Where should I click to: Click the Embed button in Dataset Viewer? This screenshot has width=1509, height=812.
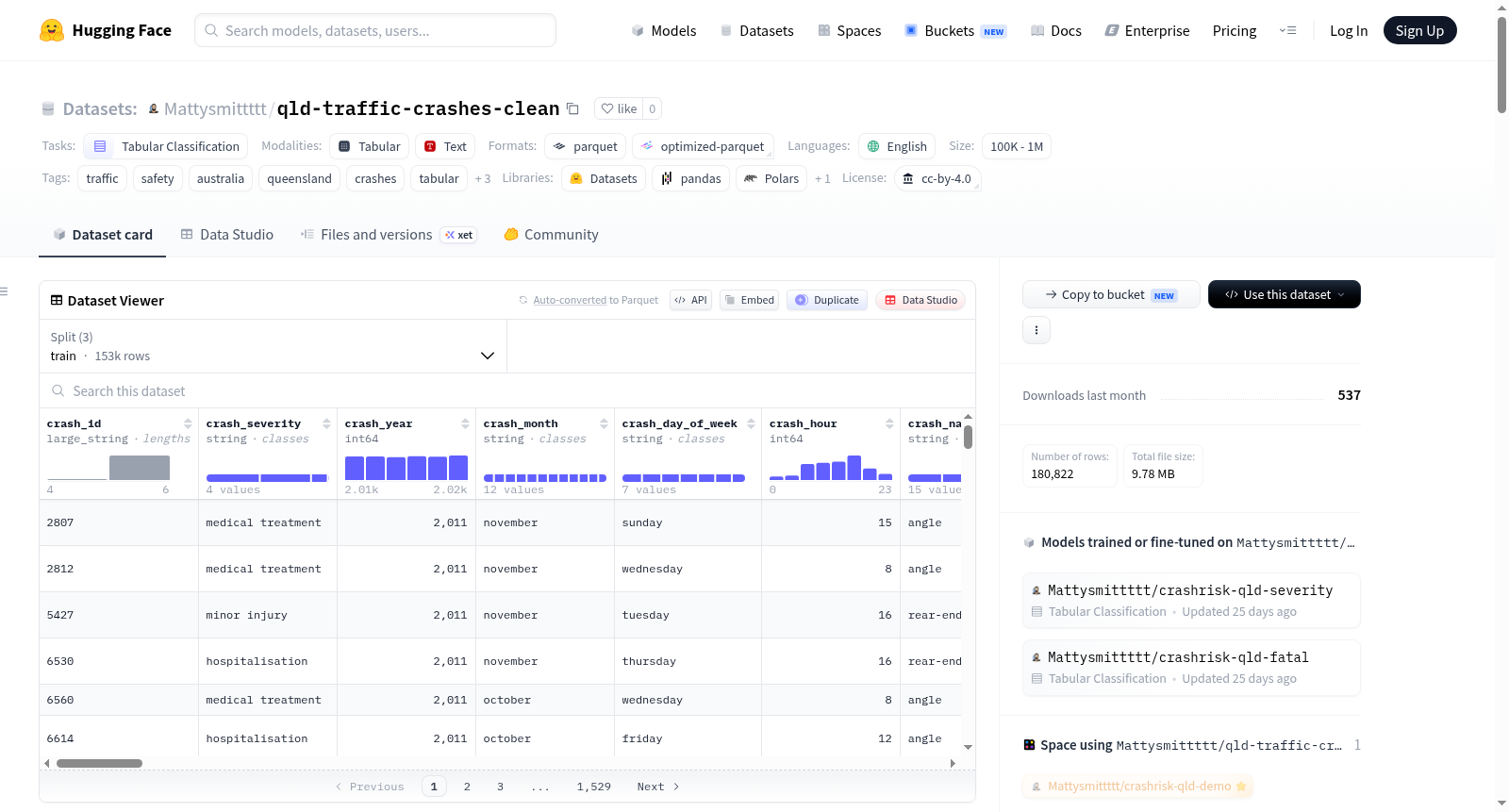[x=749, y=300]
